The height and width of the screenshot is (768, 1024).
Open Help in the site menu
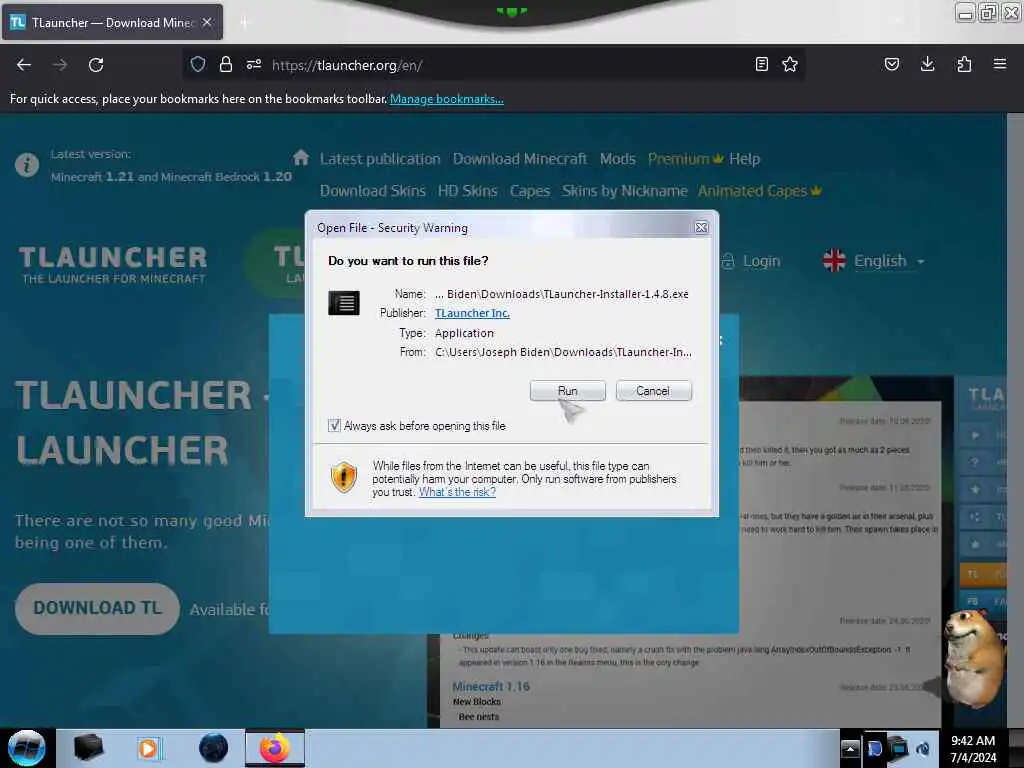pyautogui.click(x=744, y=159)
